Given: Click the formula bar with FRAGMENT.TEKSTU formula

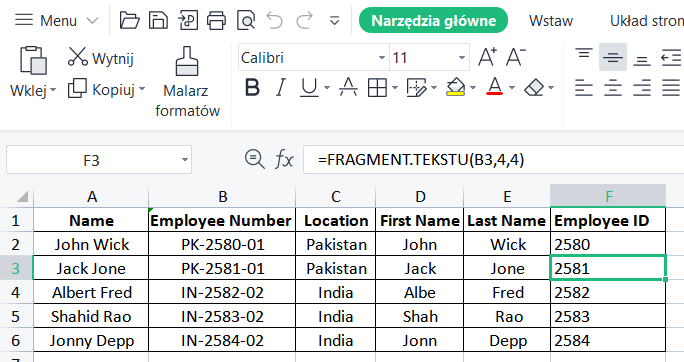Looking at the screenshot, I should (493, 160).
